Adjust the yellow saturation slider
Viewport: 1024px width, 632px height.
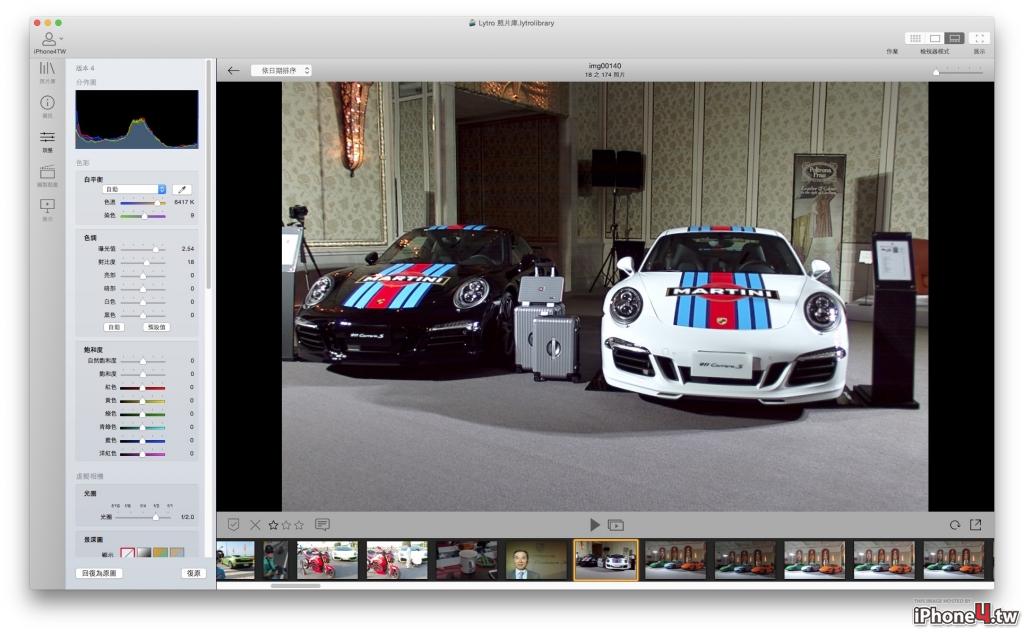pos(143,401)
